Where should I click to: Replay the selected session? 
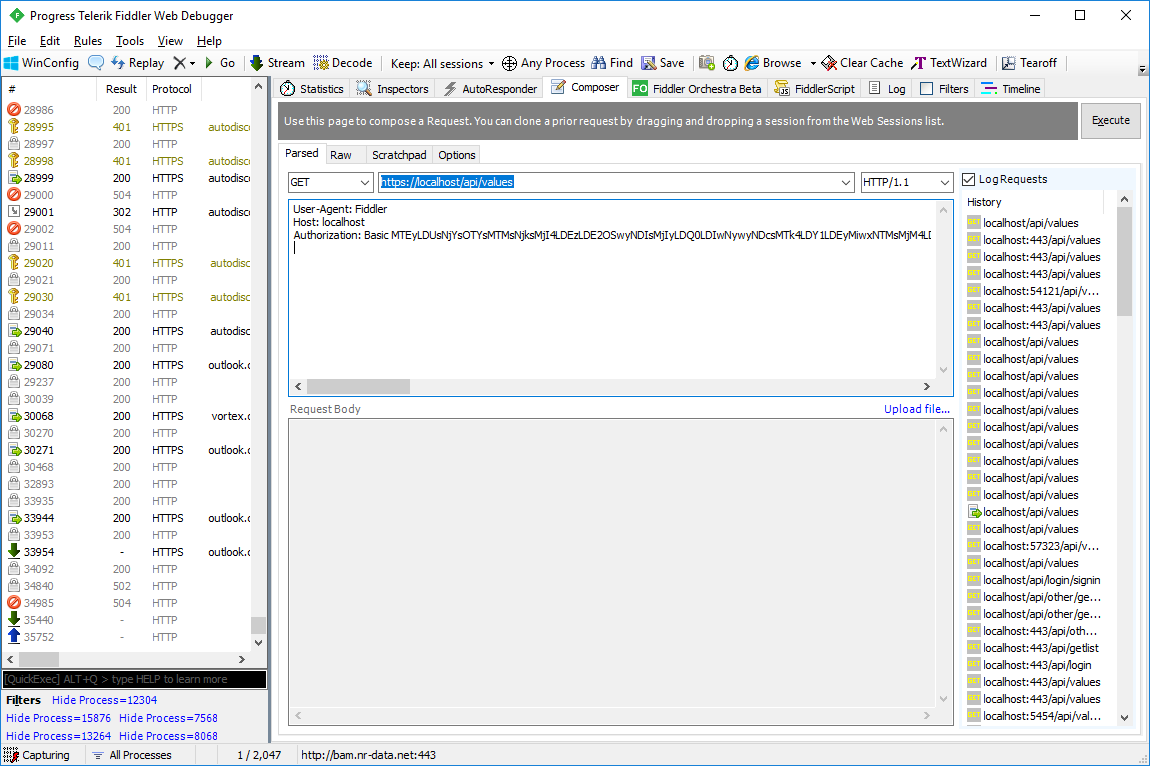coord(138,63)
